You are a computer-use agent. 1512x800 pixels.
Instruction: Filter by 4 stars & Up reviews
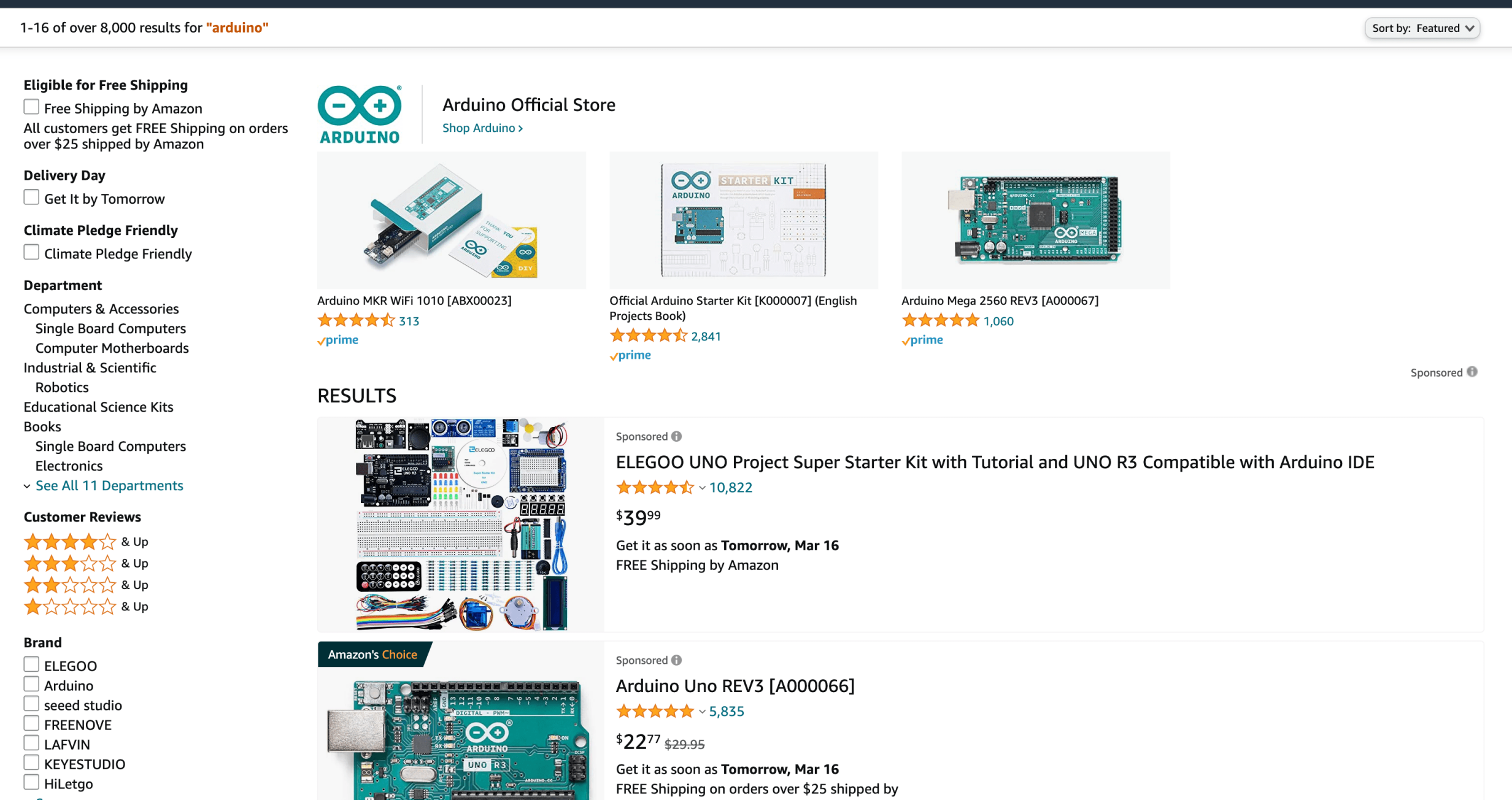click(86, 542)
